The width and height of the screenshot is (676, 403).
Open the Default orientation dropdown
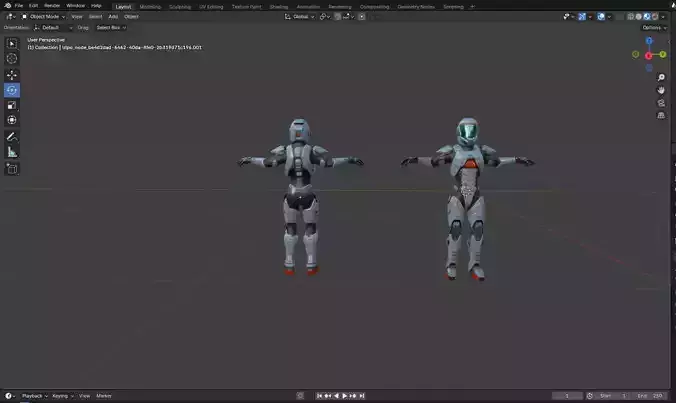tap(53, 28)
